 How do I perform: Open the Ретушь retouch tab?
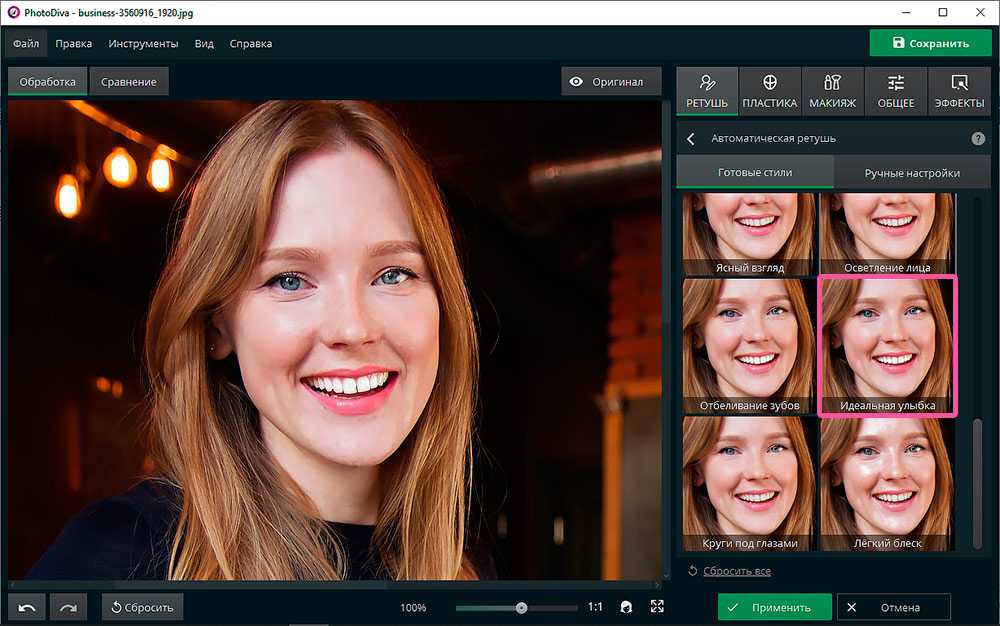(707, 91)
